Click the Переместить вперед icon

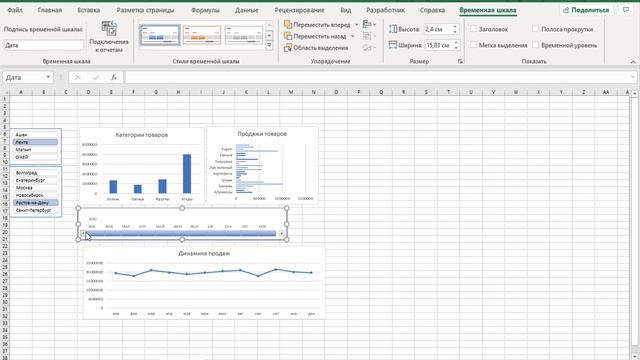[288, 24]
